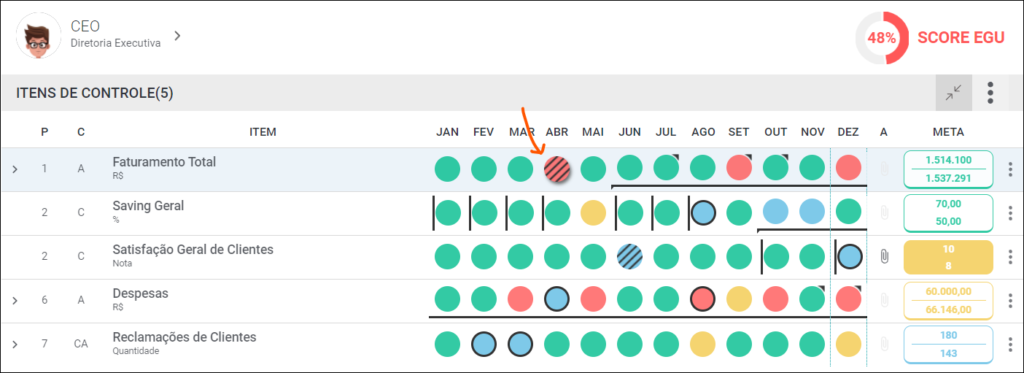The height and width of the screenshot is (373, 1024).
Task: Expand the Despesas row
Action: [x=15, y=300]
